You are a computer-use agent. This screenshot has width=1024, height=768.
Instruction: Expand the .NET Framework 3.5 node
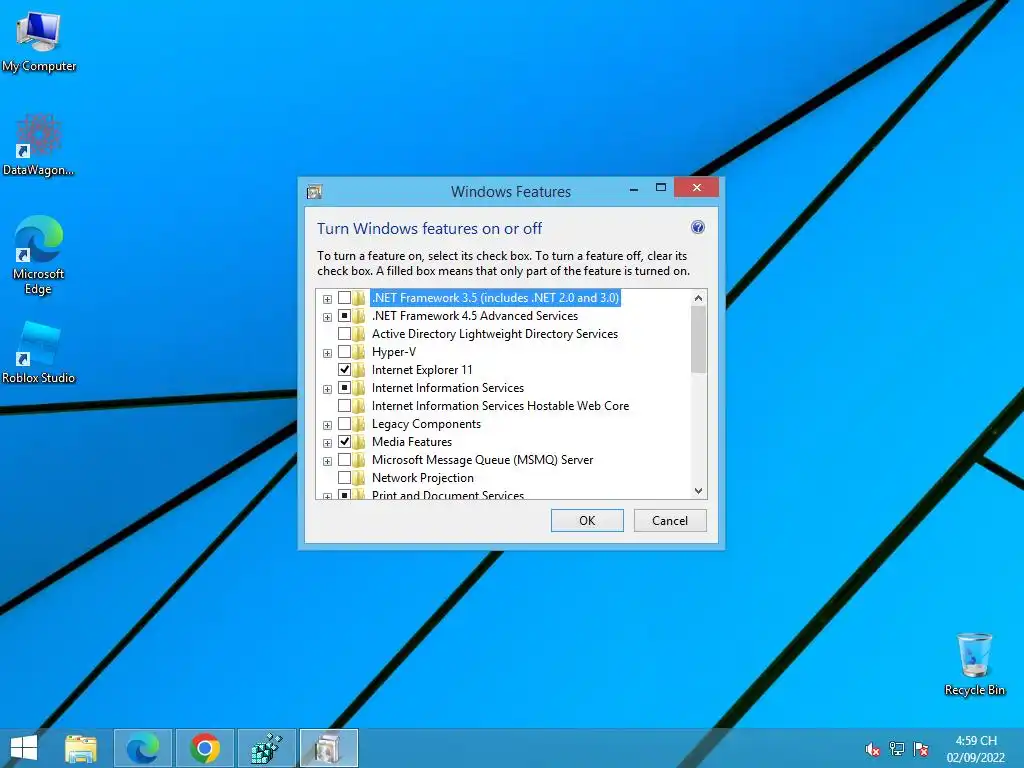(x=327, y=299)
